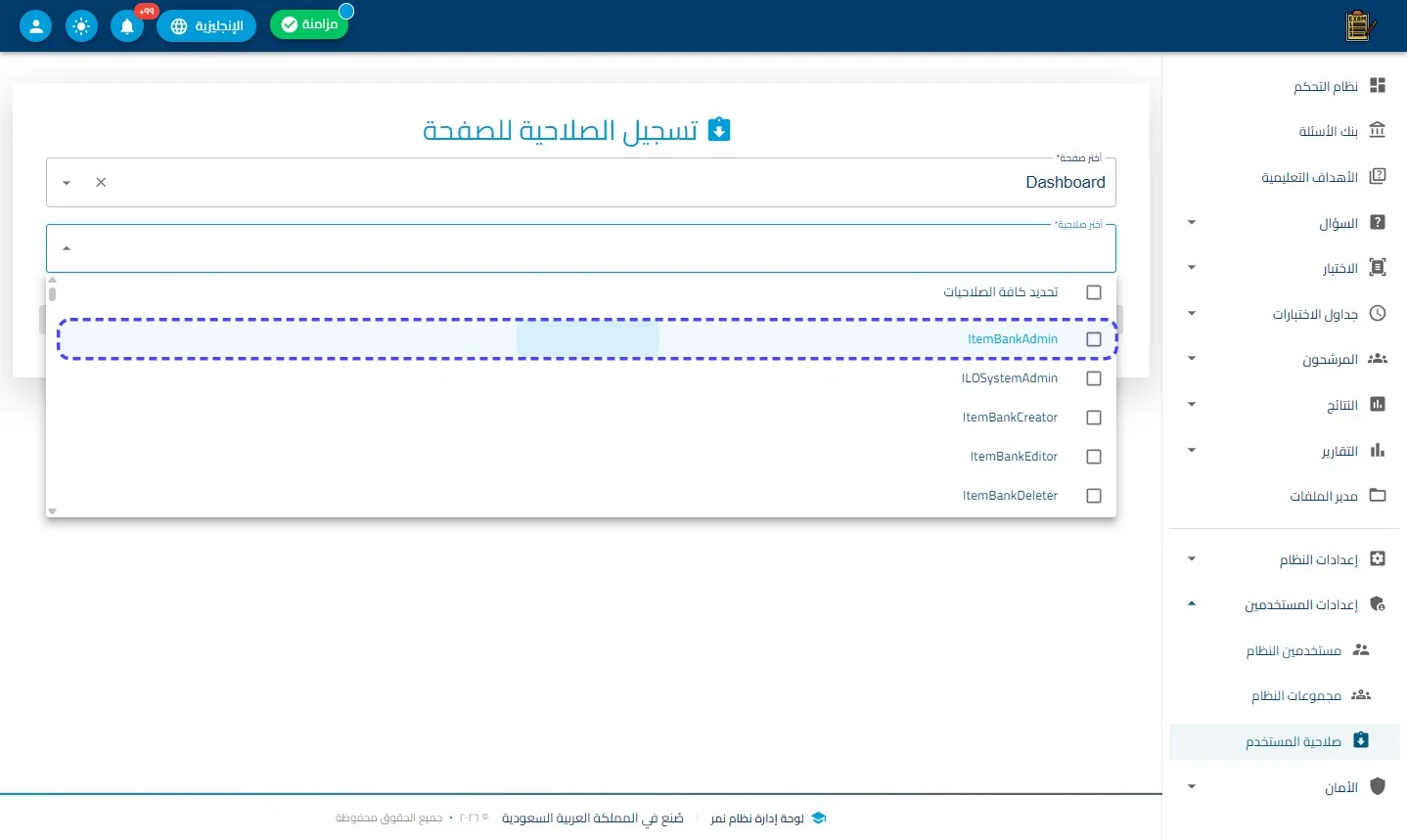Select صلاحية المستخدم menu item

point(1285,741)
